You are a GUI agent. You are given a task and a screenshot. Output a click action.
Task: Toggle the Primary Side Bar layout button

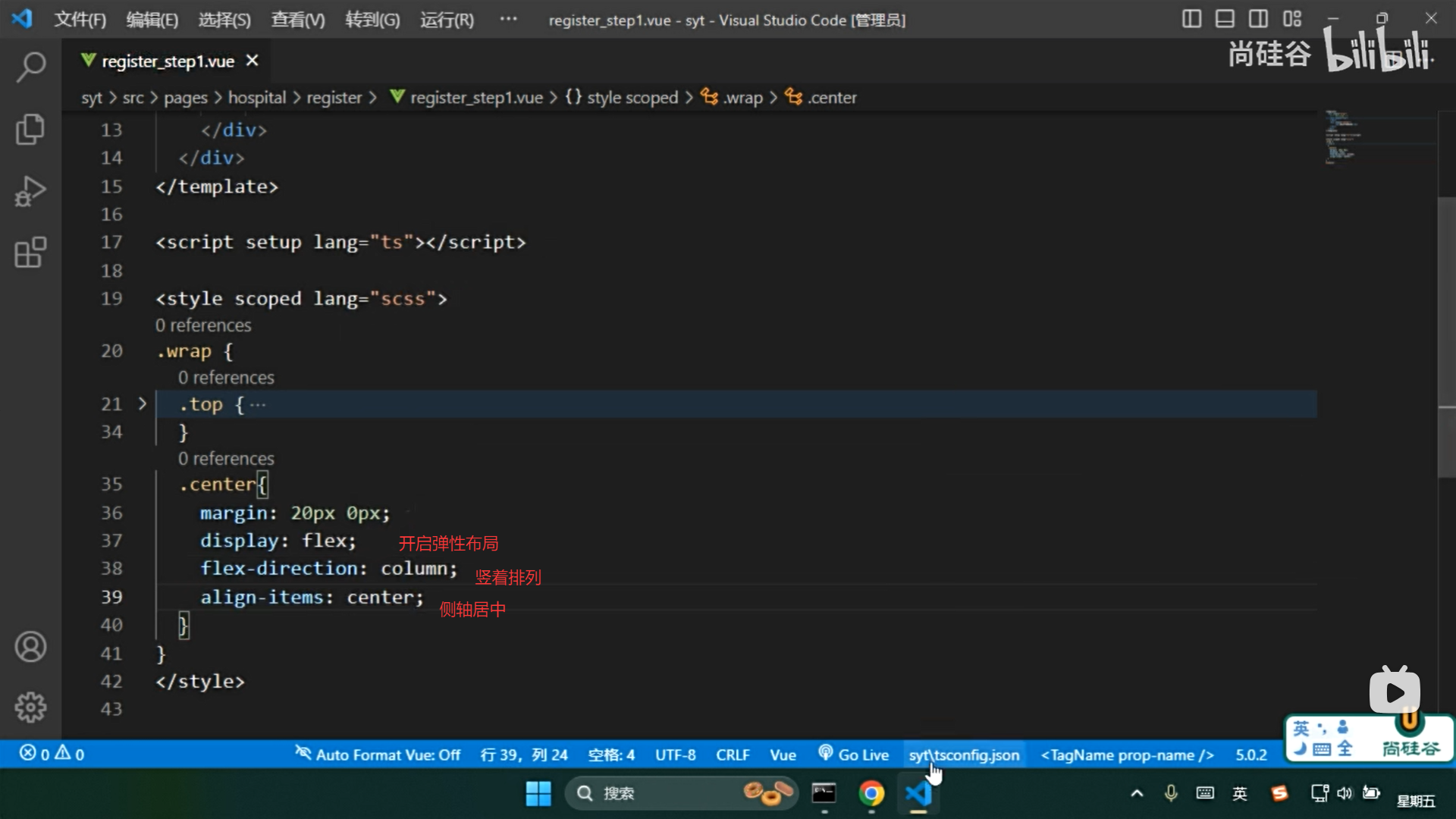tap(1191, 19)
